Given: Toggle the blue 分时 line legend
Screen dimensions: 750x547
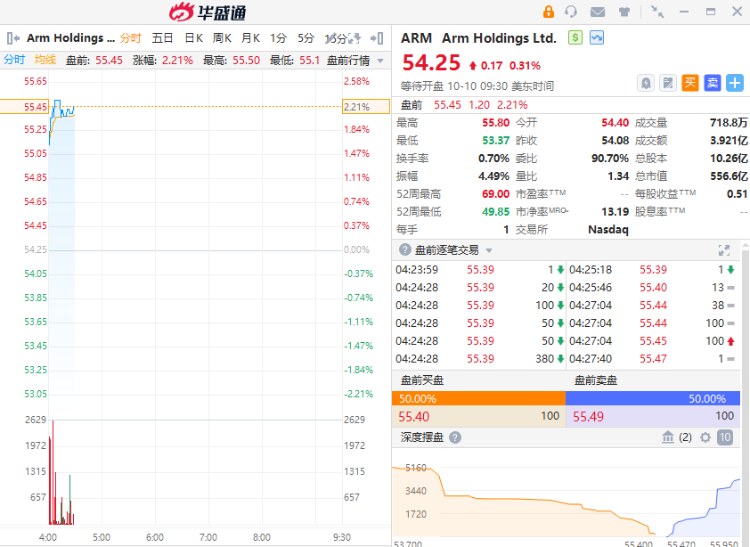Looking at the screenshot, I should tap(14, 60).
